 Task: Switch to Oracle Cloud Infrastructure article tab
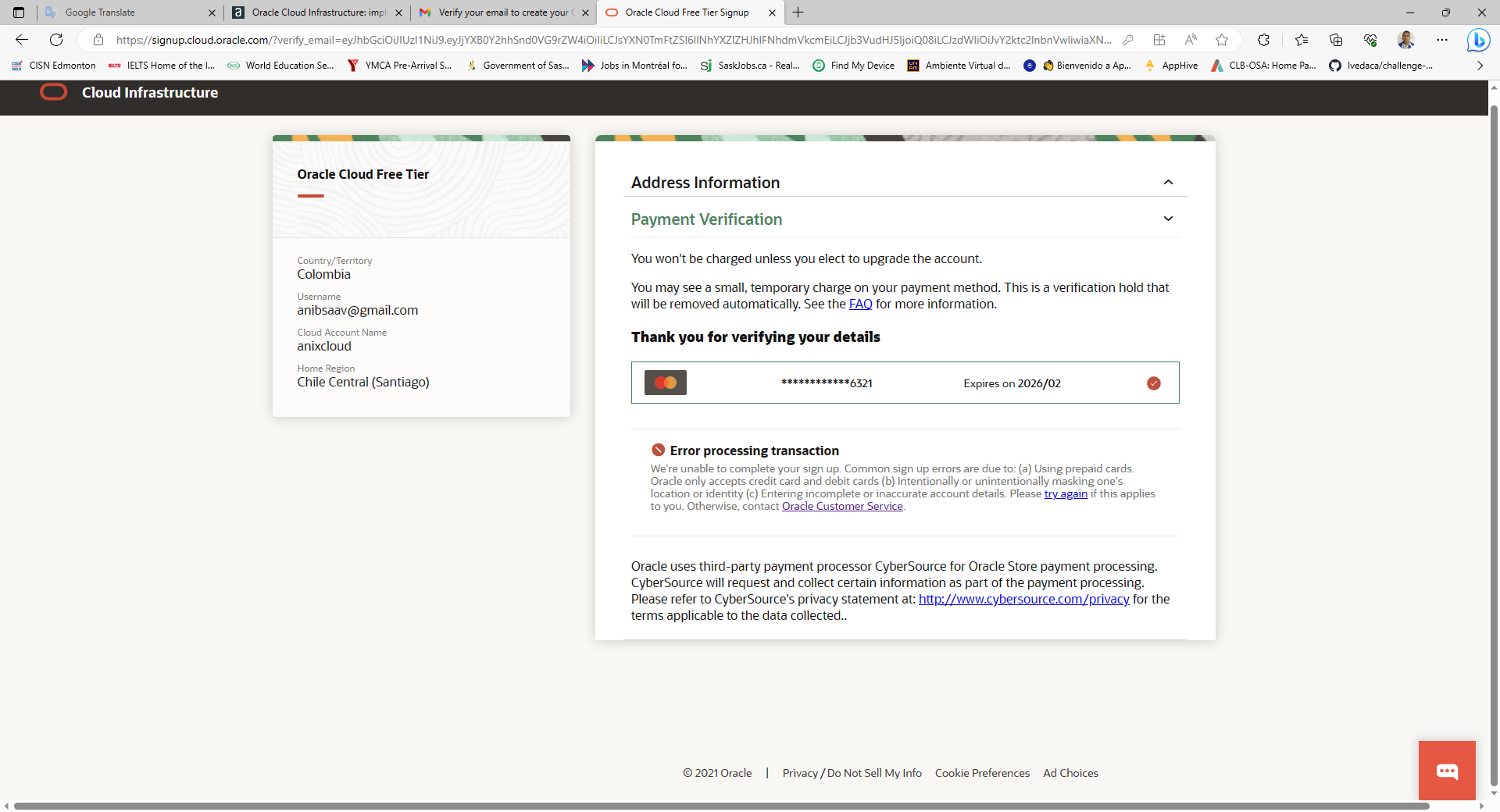coord(316,12)
